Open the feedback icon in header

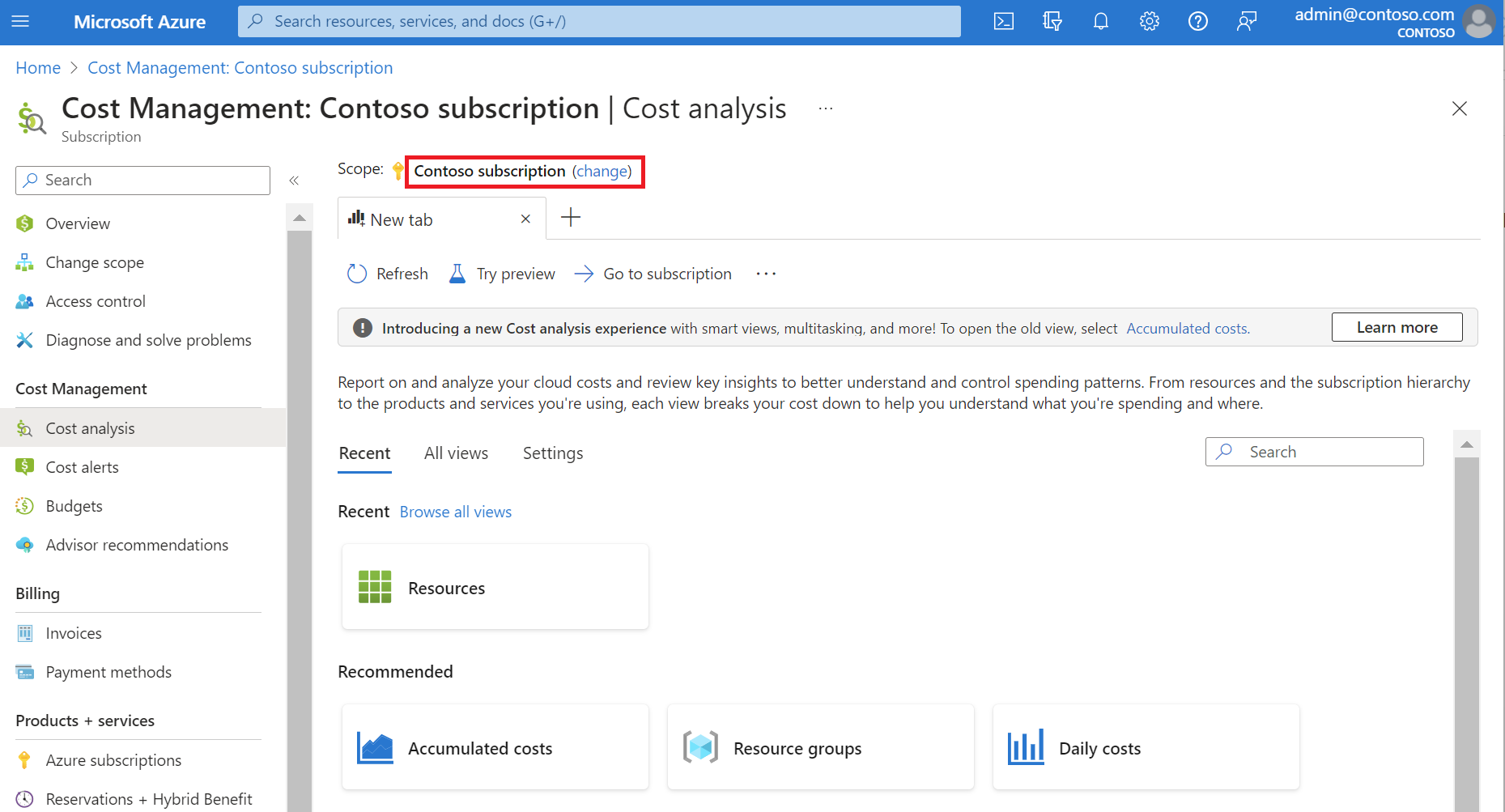1247,22
